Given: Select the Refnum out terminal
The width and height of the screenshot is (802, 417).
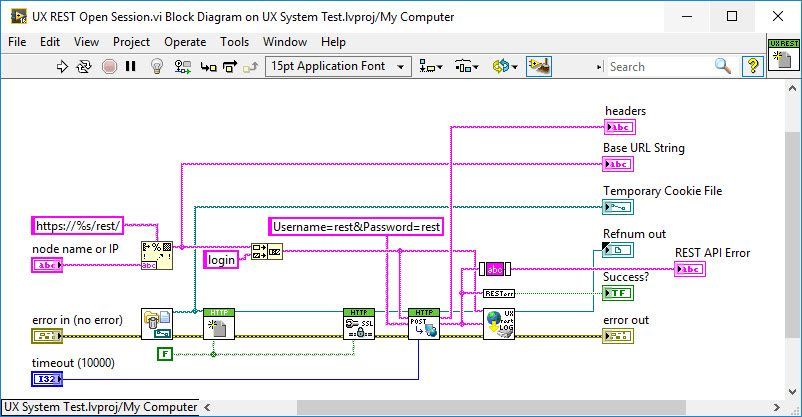Looking at the screenshot, I should [618, 250].
